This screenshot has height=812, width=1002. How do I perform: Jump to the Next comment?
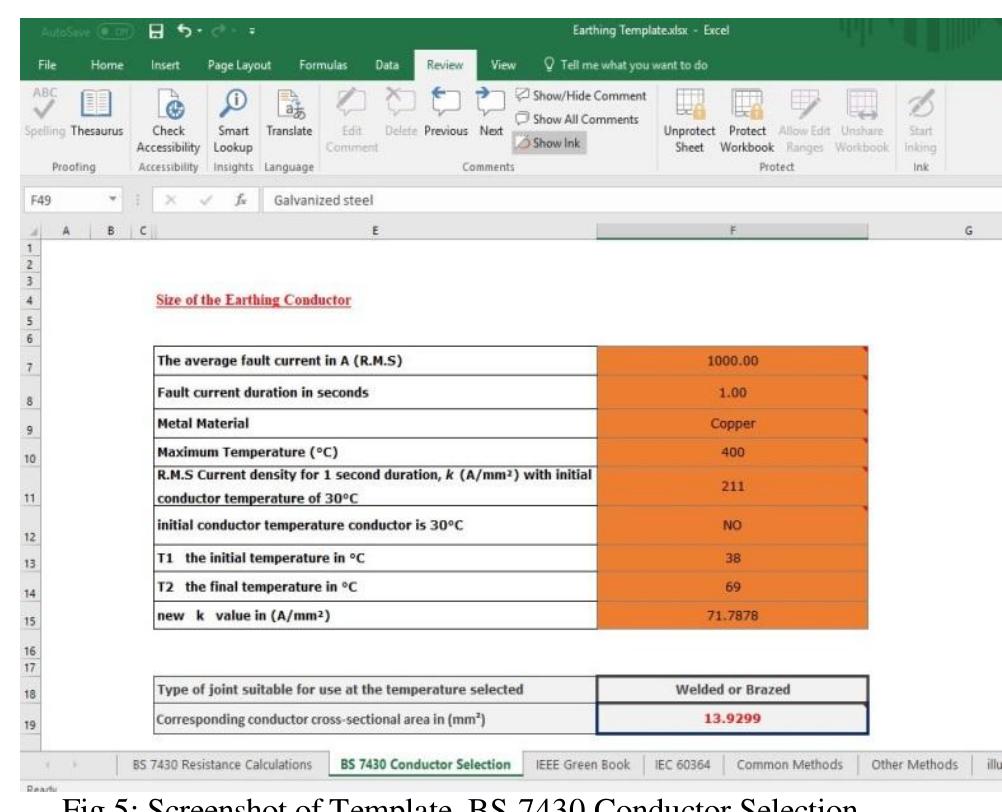click(491, 114)
